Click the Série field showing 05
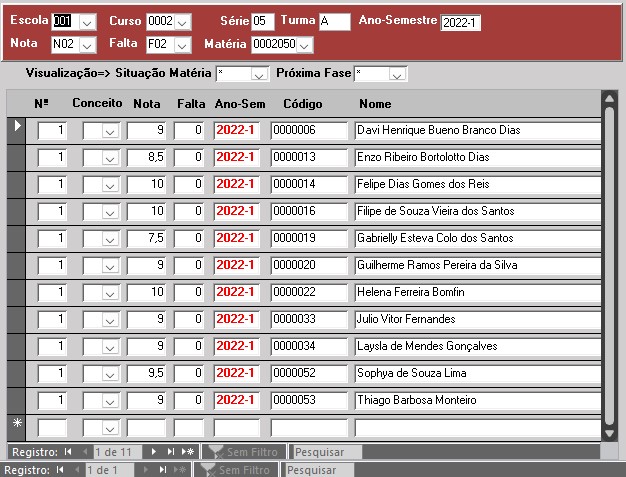The image size is (626, 477). (x=263, y=22)
